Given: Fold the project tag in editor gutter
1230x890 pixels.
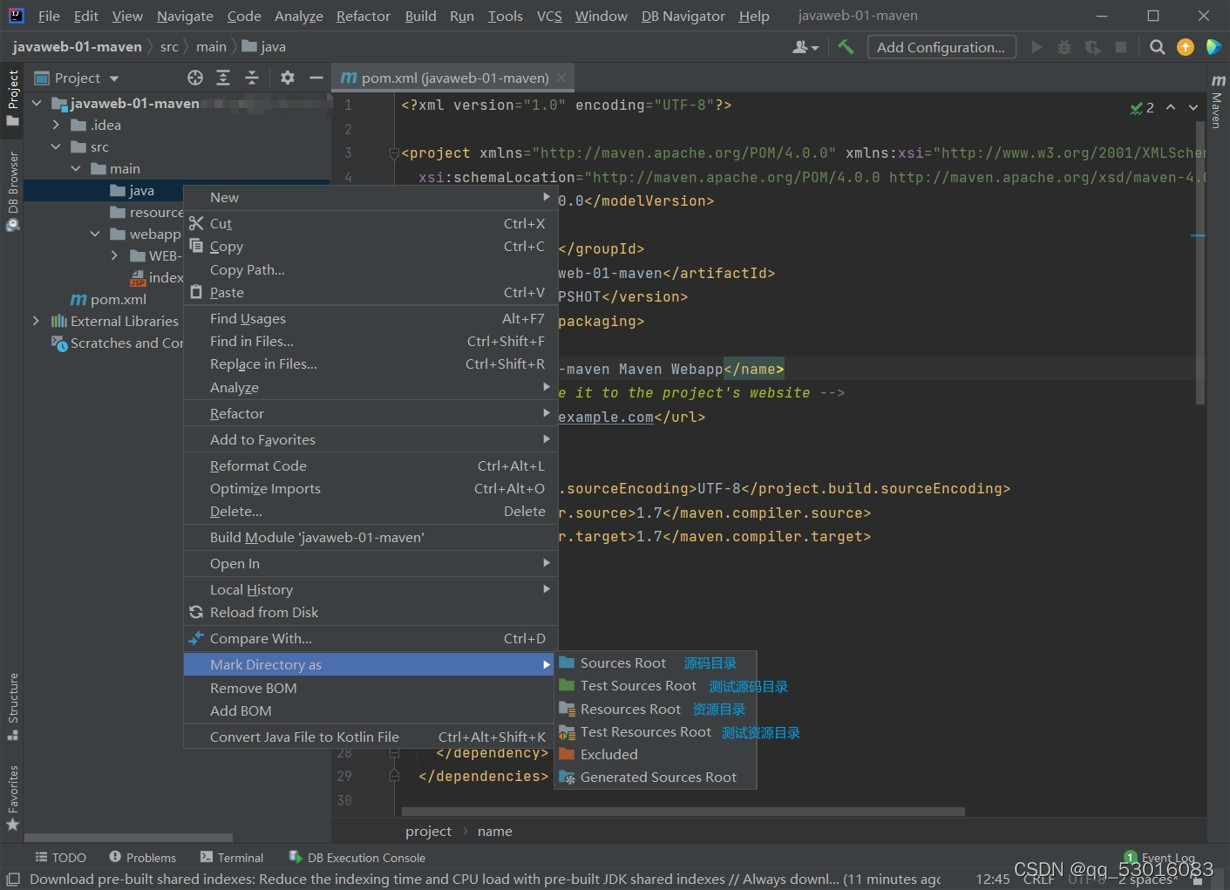Looking at the screenshot, I should (394, 153).
